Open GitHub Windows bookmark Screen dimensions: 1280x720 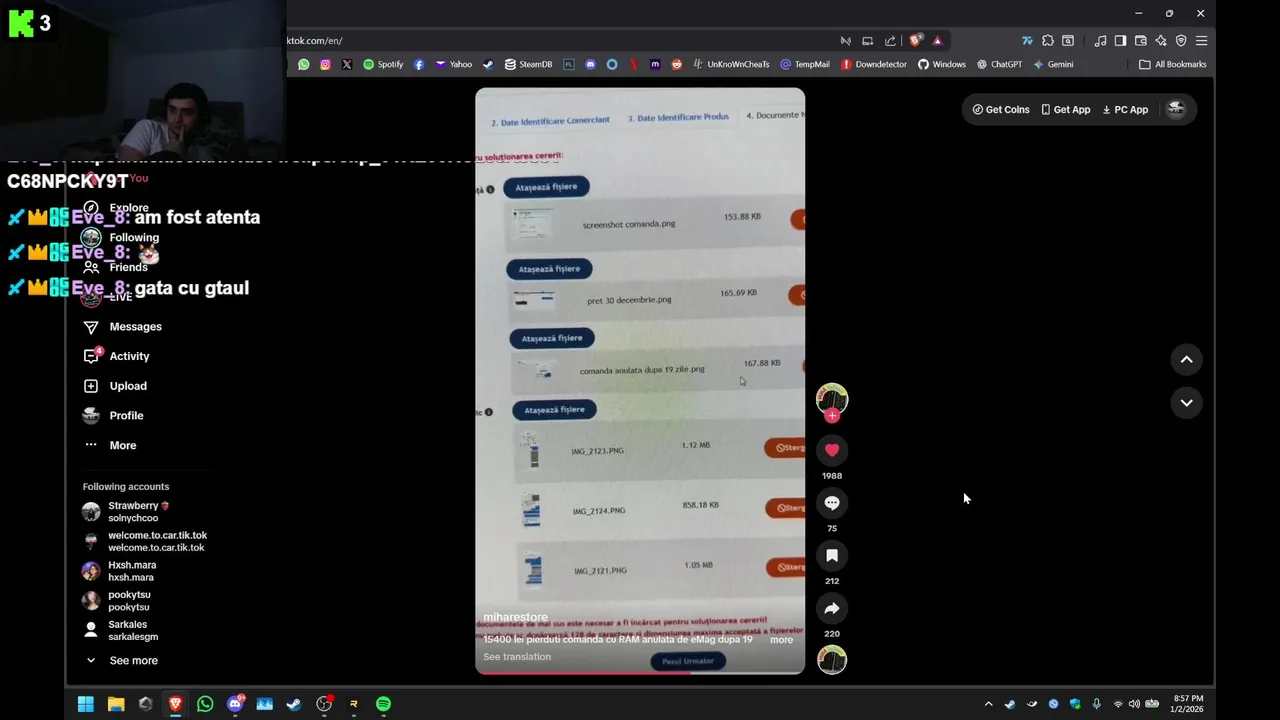942,64
